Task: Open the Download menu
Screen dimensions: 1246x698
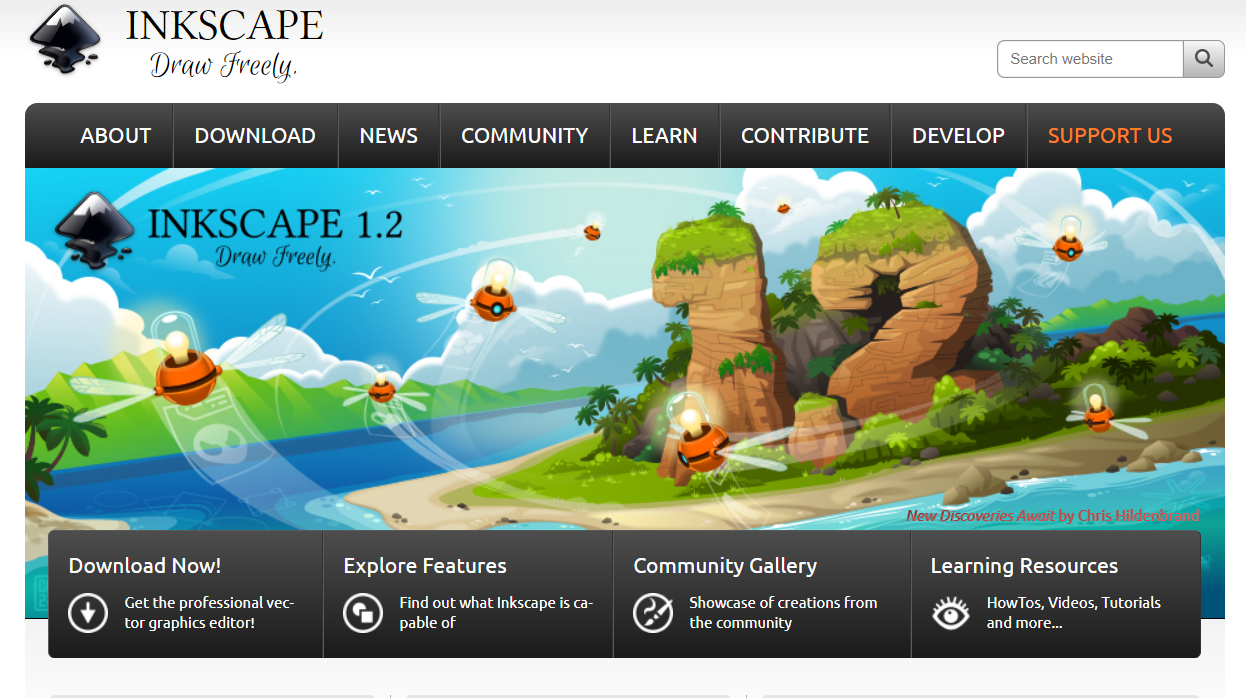Action: 255,136
